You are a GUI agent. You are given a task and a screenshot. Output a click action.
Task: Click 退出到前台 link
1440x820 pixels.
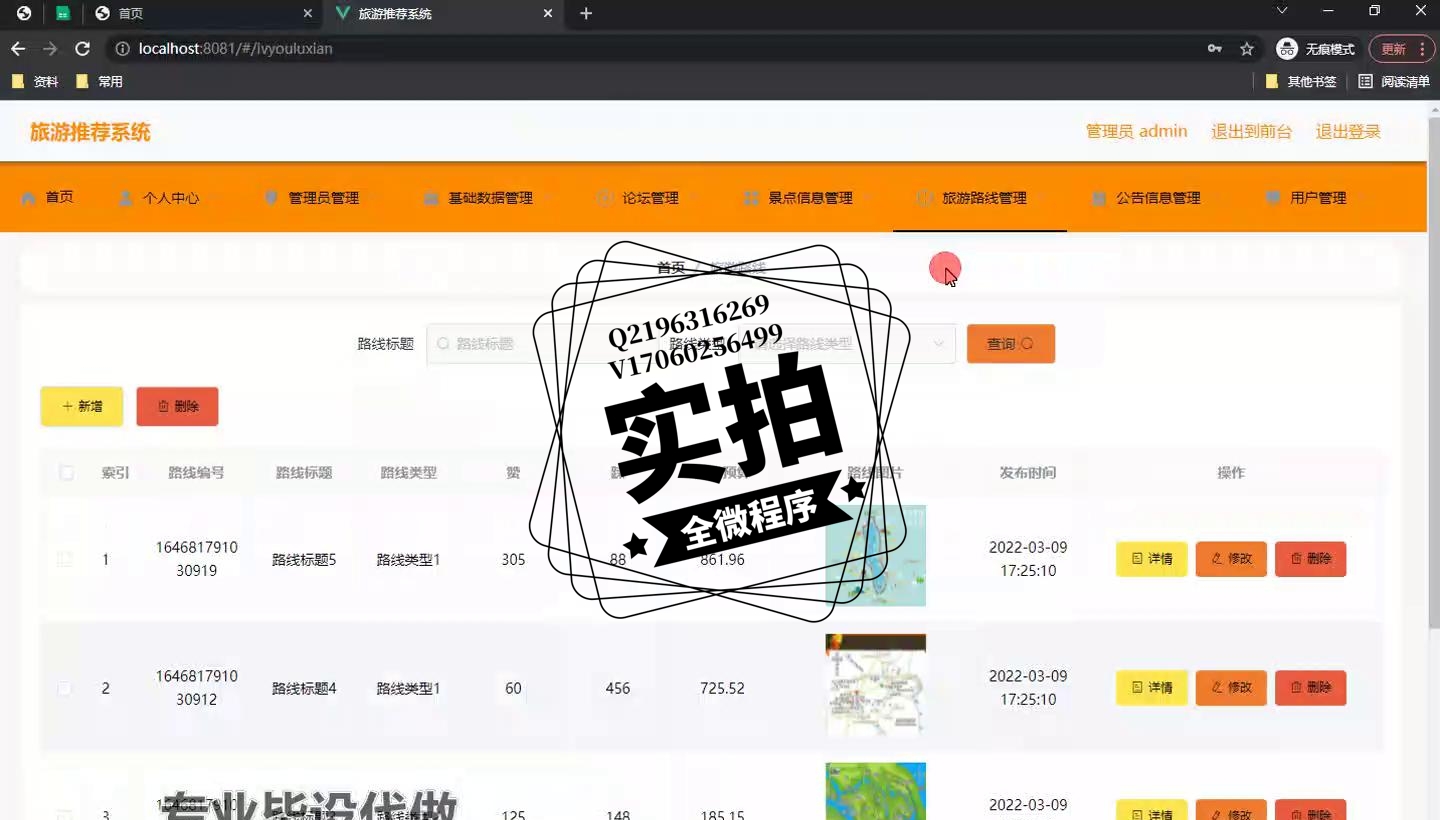[x=1251, y=132]
